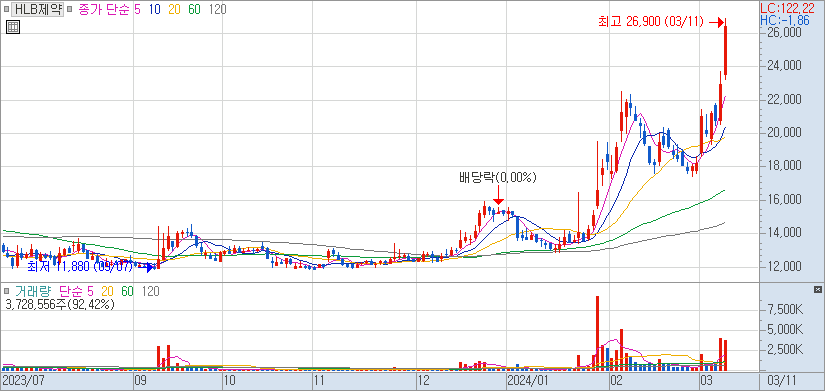Viewport: 825px width, 391px height.
Task: Click the HLB제약 stock name button
Action: point(38,9)
